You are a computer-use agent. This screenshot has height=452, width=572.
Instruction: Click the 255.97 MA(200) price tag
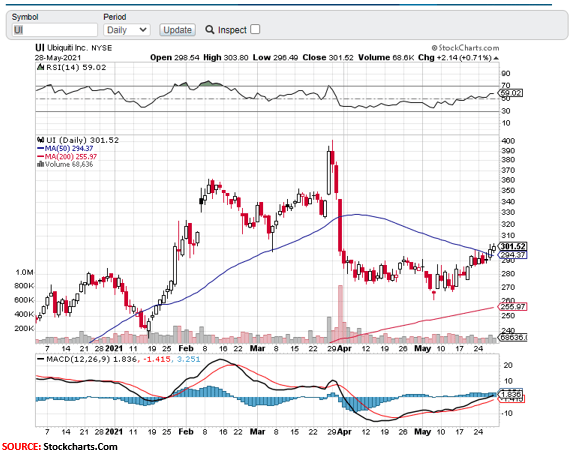pyautogui.click(x=513, y=307)
